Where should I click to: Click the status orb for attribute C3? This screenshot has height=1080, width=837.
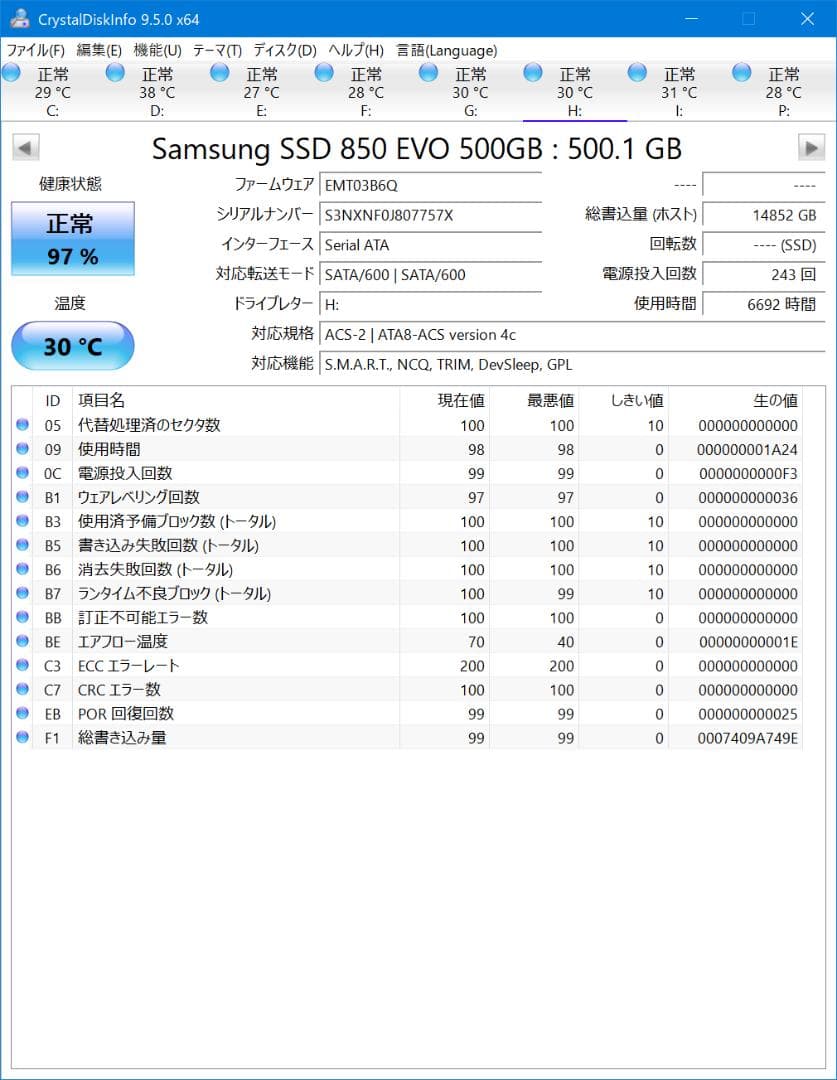click(x=23, y=665)
